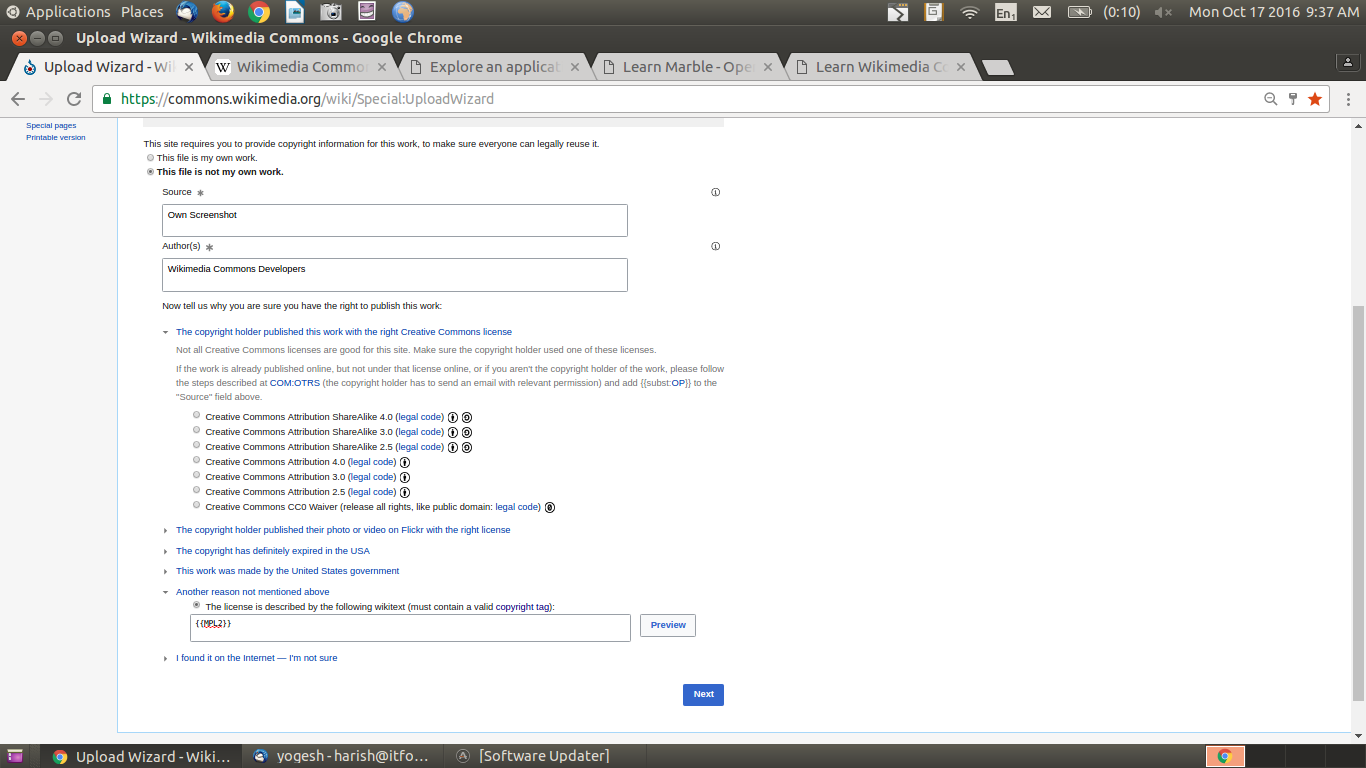
Task: Select Creative Commons Attribution 4.0 radio
Action: coord(197,460)
